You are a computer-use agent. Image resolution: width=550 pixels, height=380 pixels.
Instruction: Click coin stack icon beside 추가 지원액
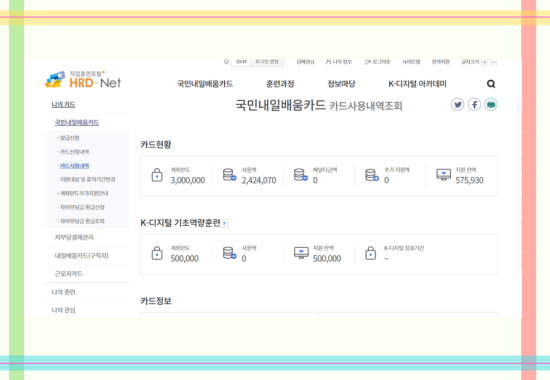pyautogui.click(x=372, y=175)
